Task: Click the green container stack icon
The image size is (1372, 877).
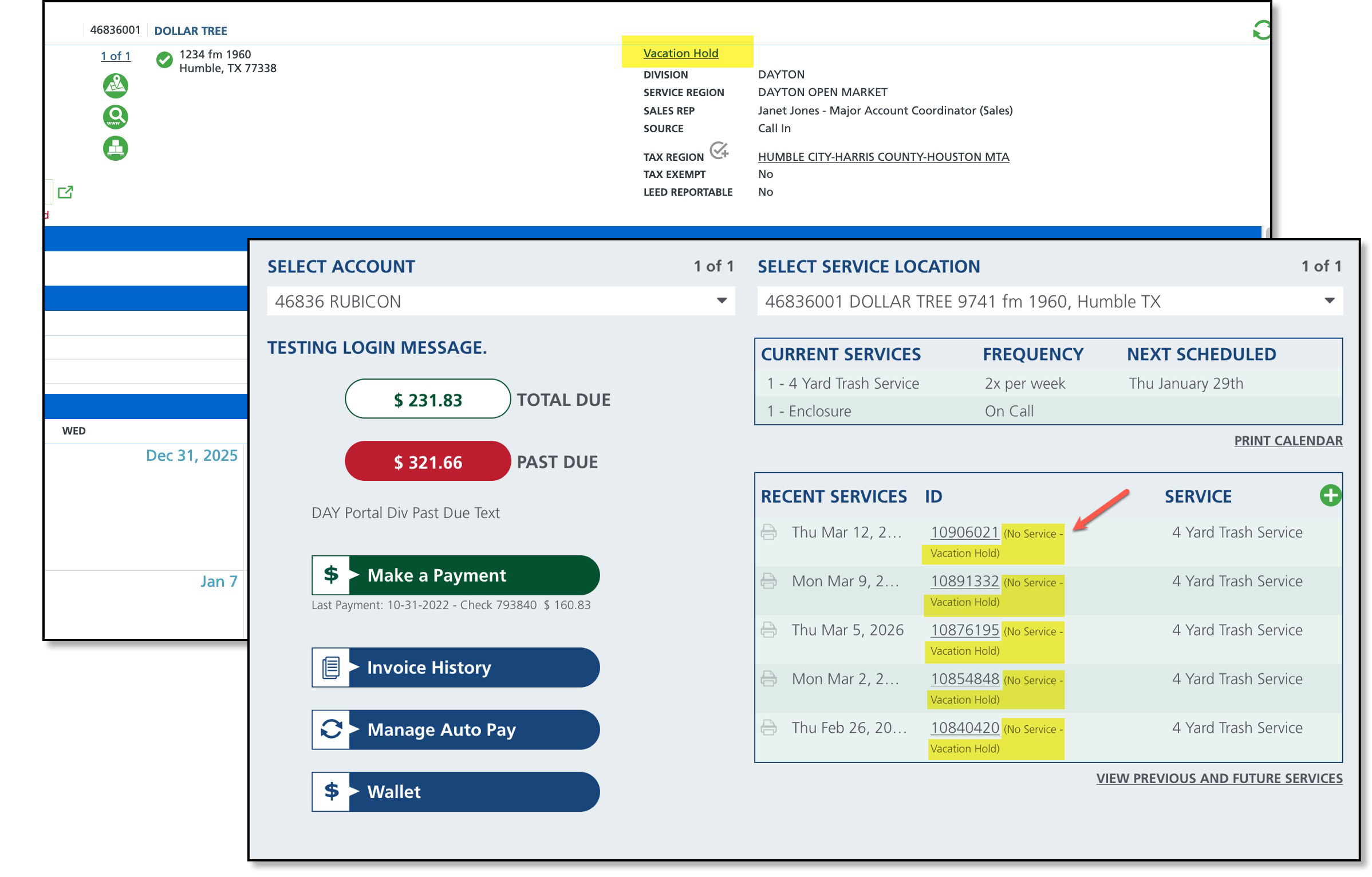Action: 115,149
